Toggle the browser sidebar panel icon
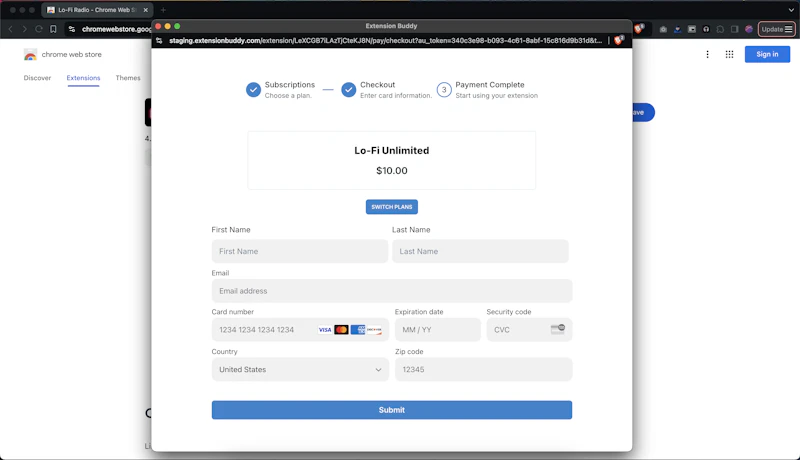The height and width of the screenshot is (460, 800). pyautogui.click(x=734, y=29)
